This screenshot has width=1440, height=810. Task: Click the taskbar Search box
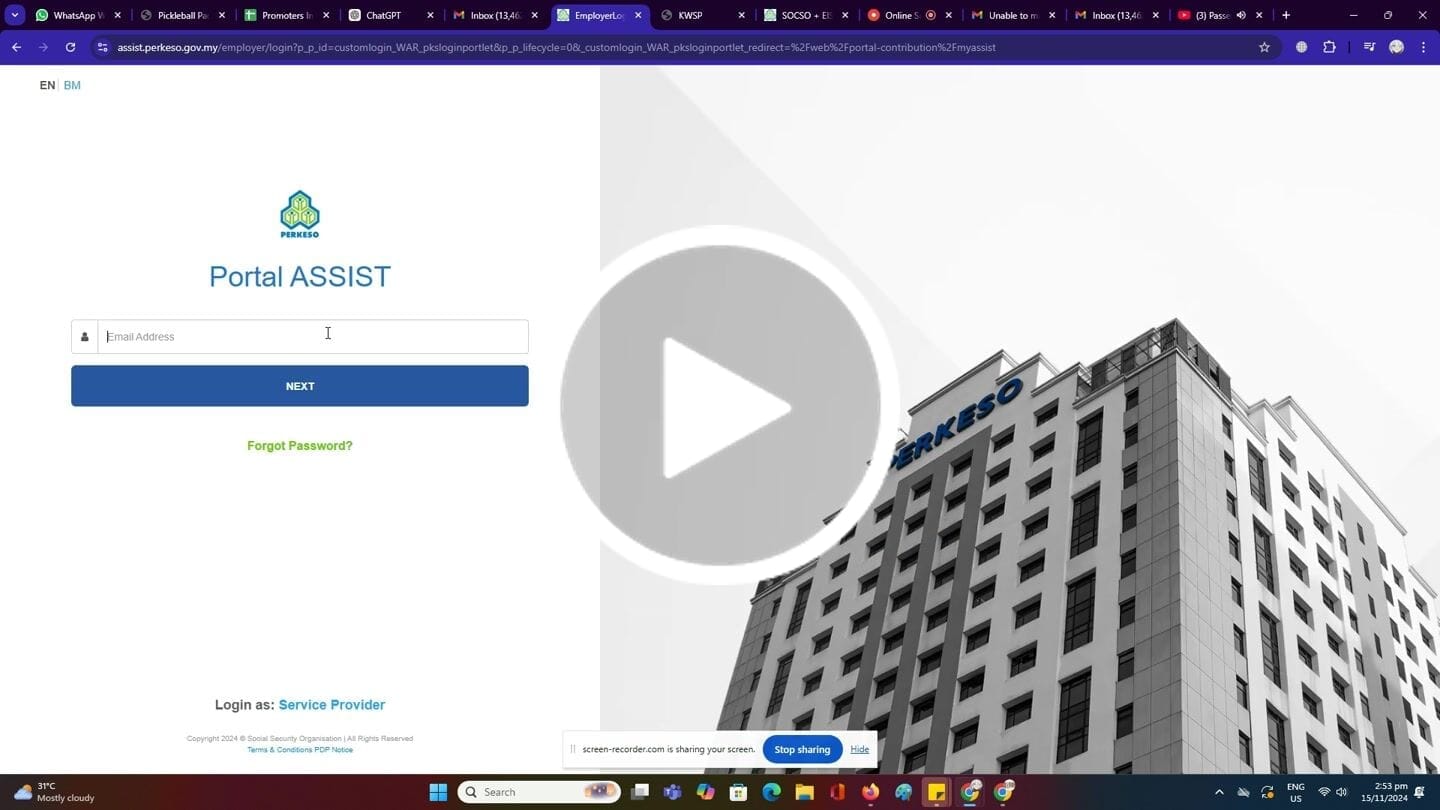pyautogui.click(x=539, y=792)
